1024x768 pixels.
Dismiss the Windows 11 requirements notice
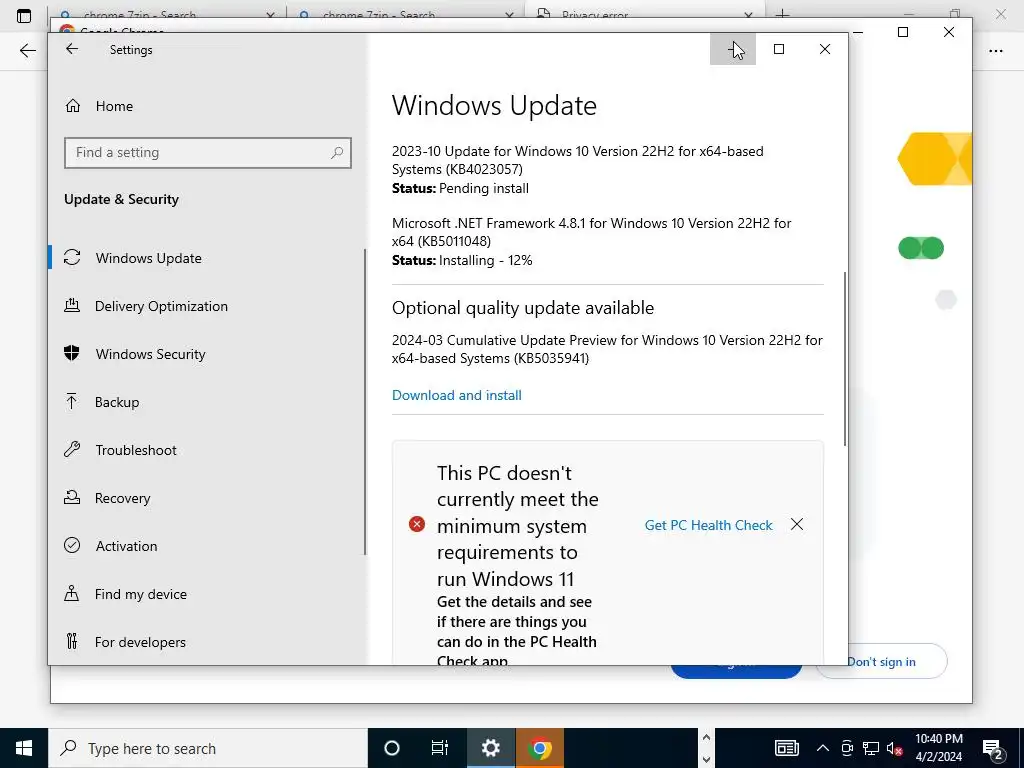[797, 524]
